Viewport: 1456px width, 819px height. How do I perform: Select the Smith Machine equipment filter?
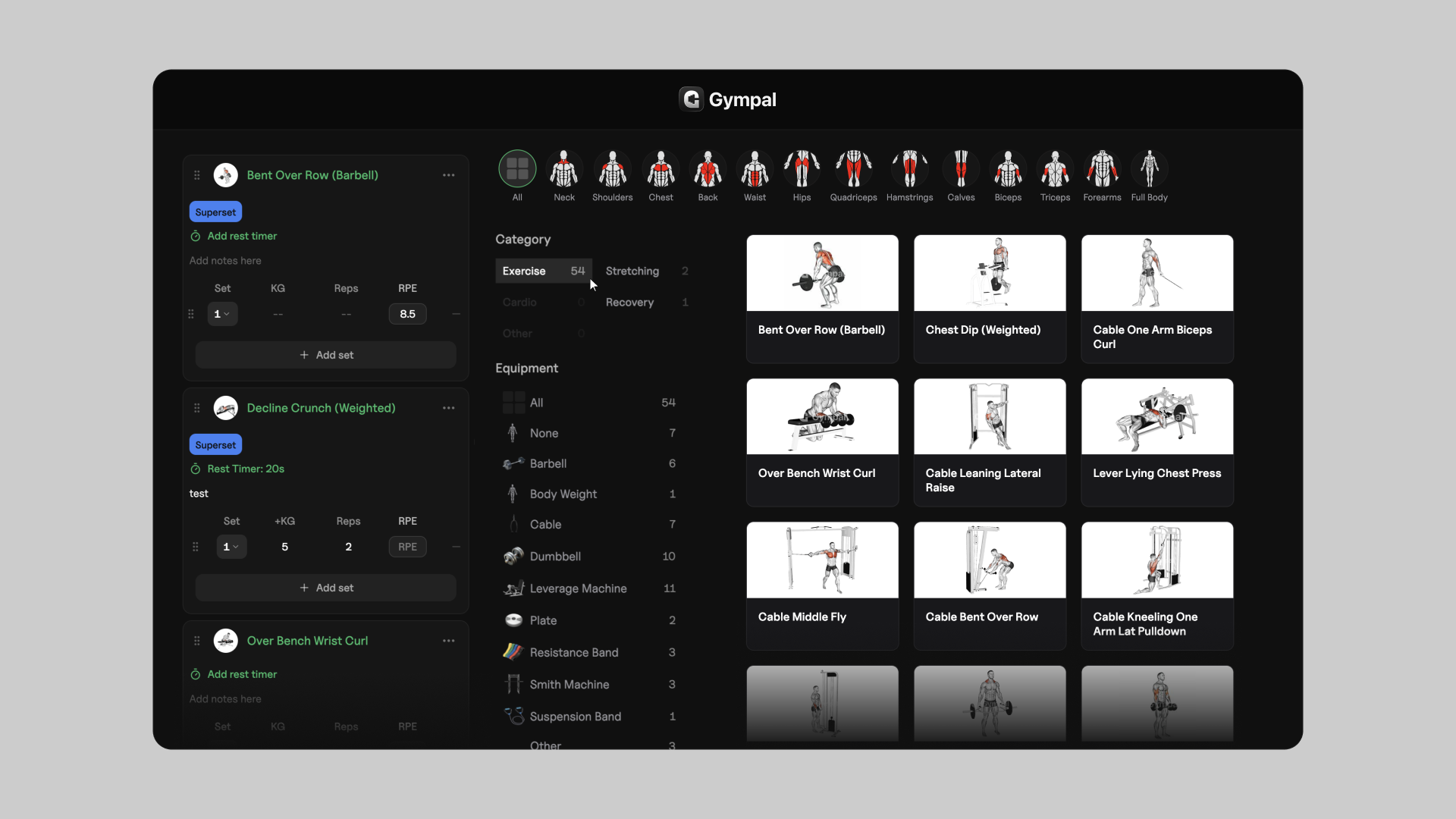589,684
